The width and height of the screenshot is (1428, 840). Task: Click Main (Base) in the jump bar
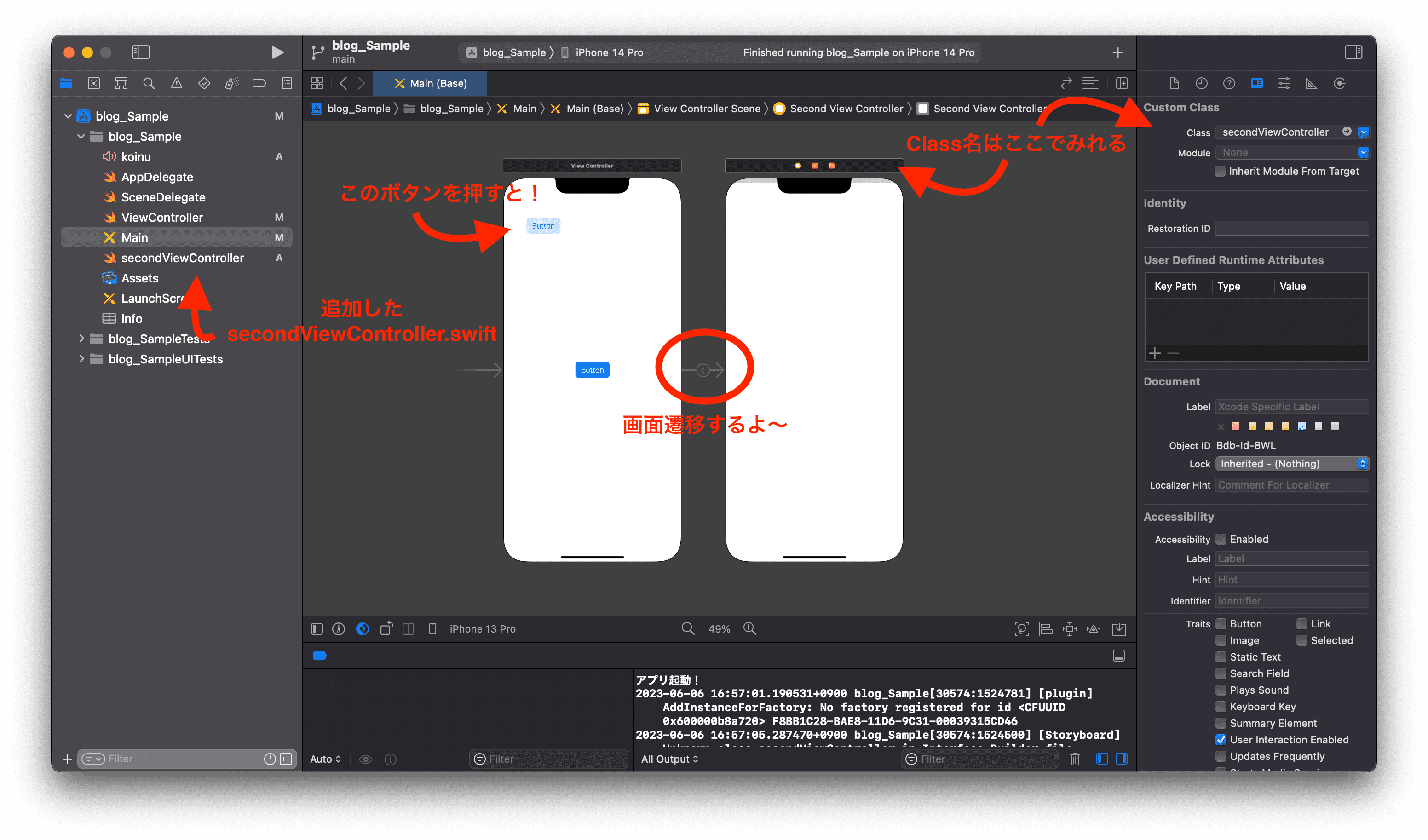tap(587, 108)
